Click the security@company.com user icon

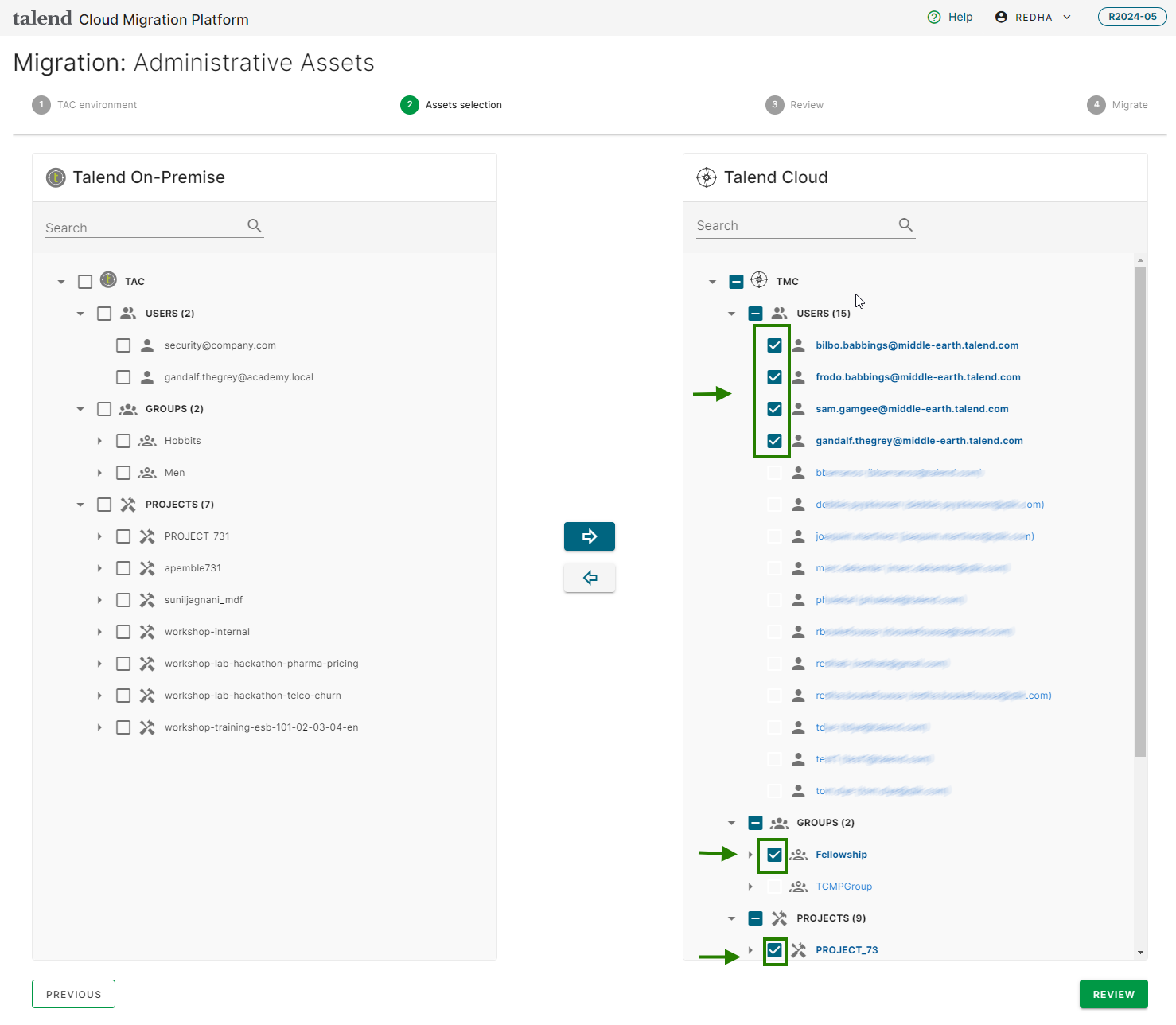pos(147,345)
